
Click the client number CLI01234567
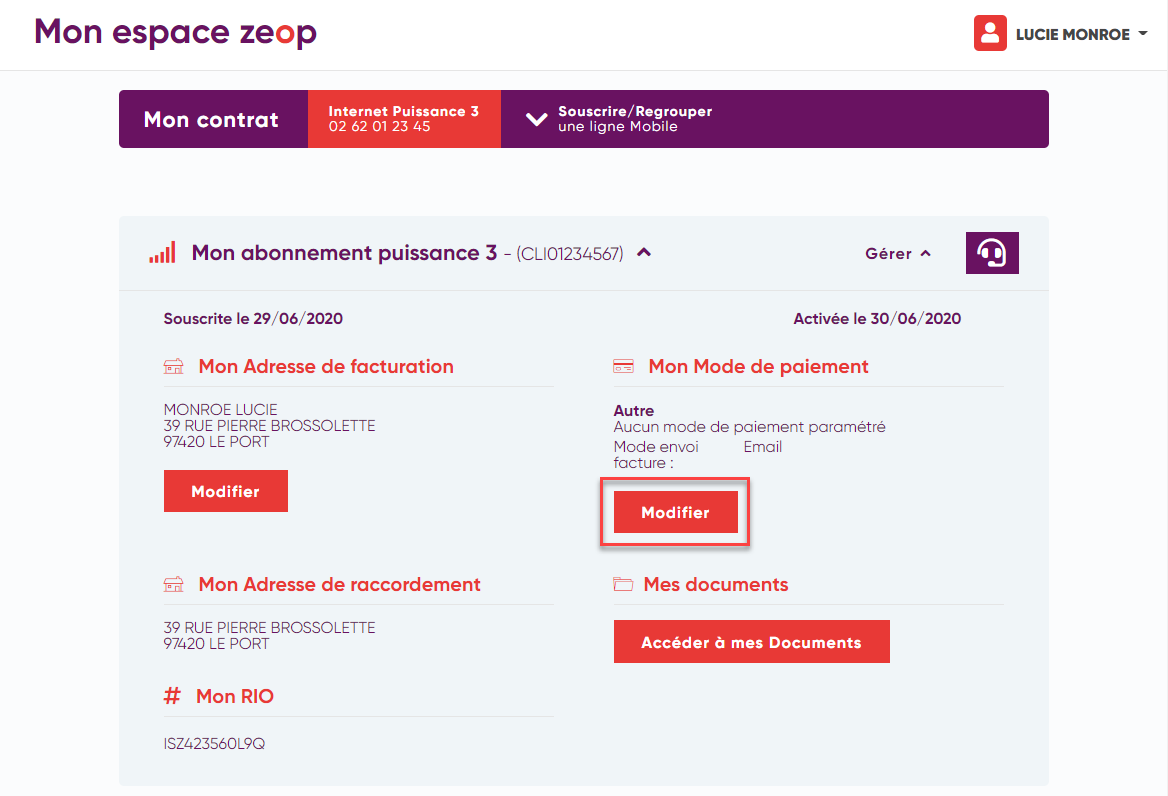pos(570,254)
